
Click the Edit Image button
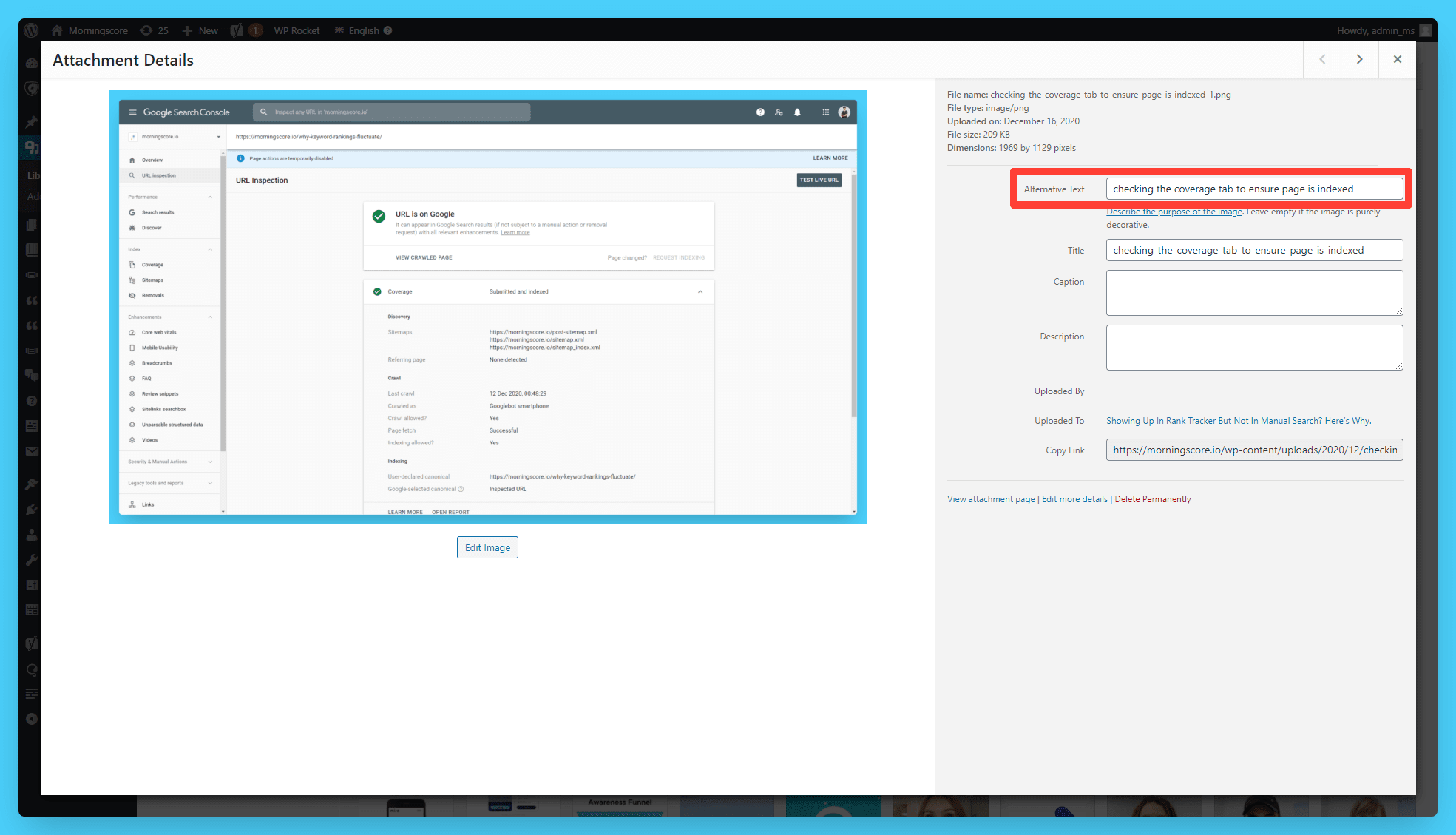487,547
